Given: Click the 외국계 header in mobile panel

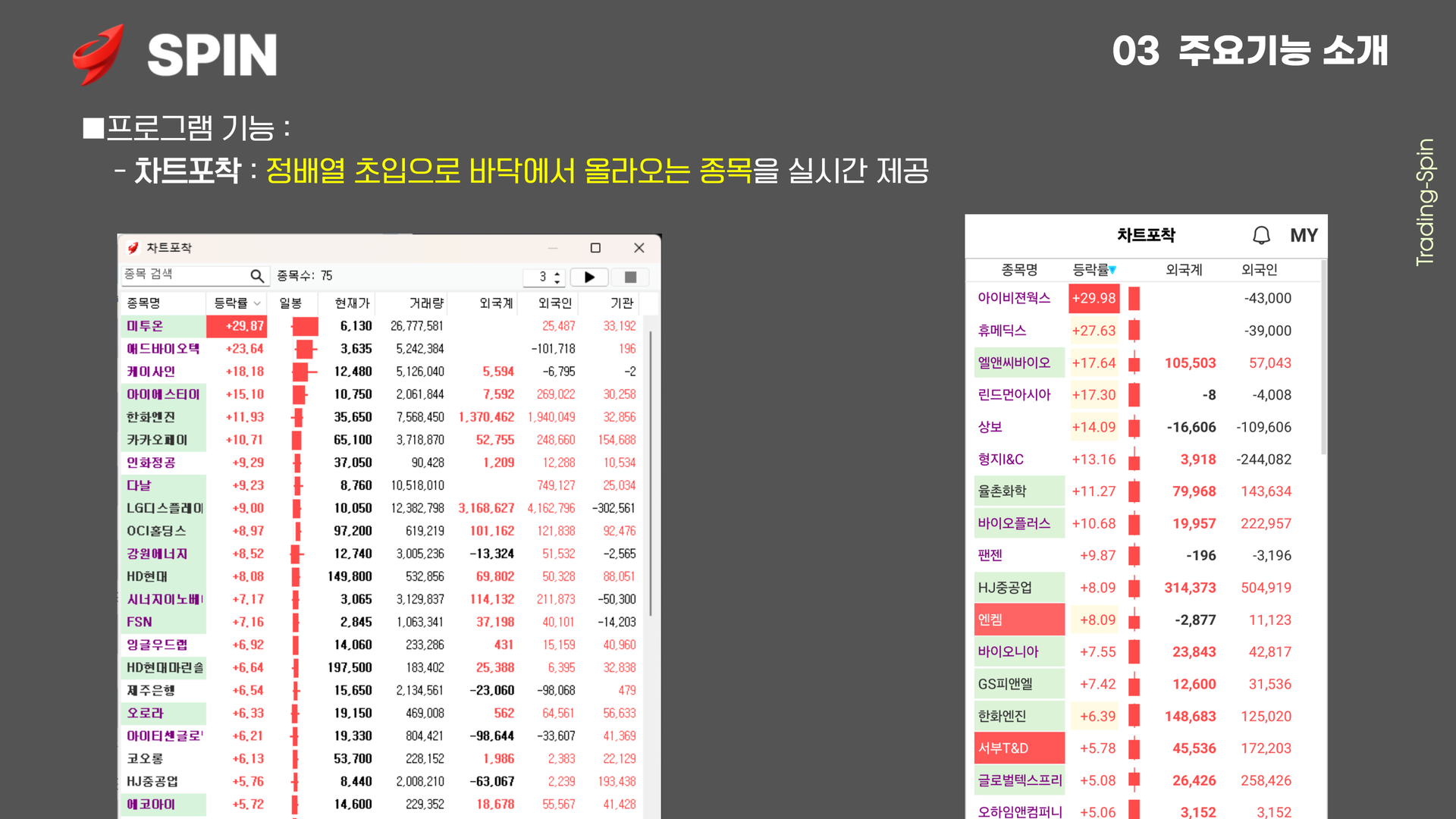Looking at the screenshot, I should [1184, 270].
